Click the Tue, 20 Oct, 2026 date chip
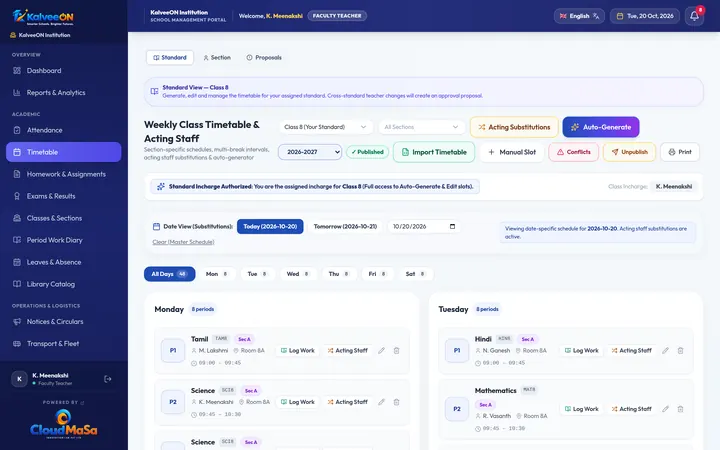This screenshot has height=450, width=720. click(x=645, y=16)
